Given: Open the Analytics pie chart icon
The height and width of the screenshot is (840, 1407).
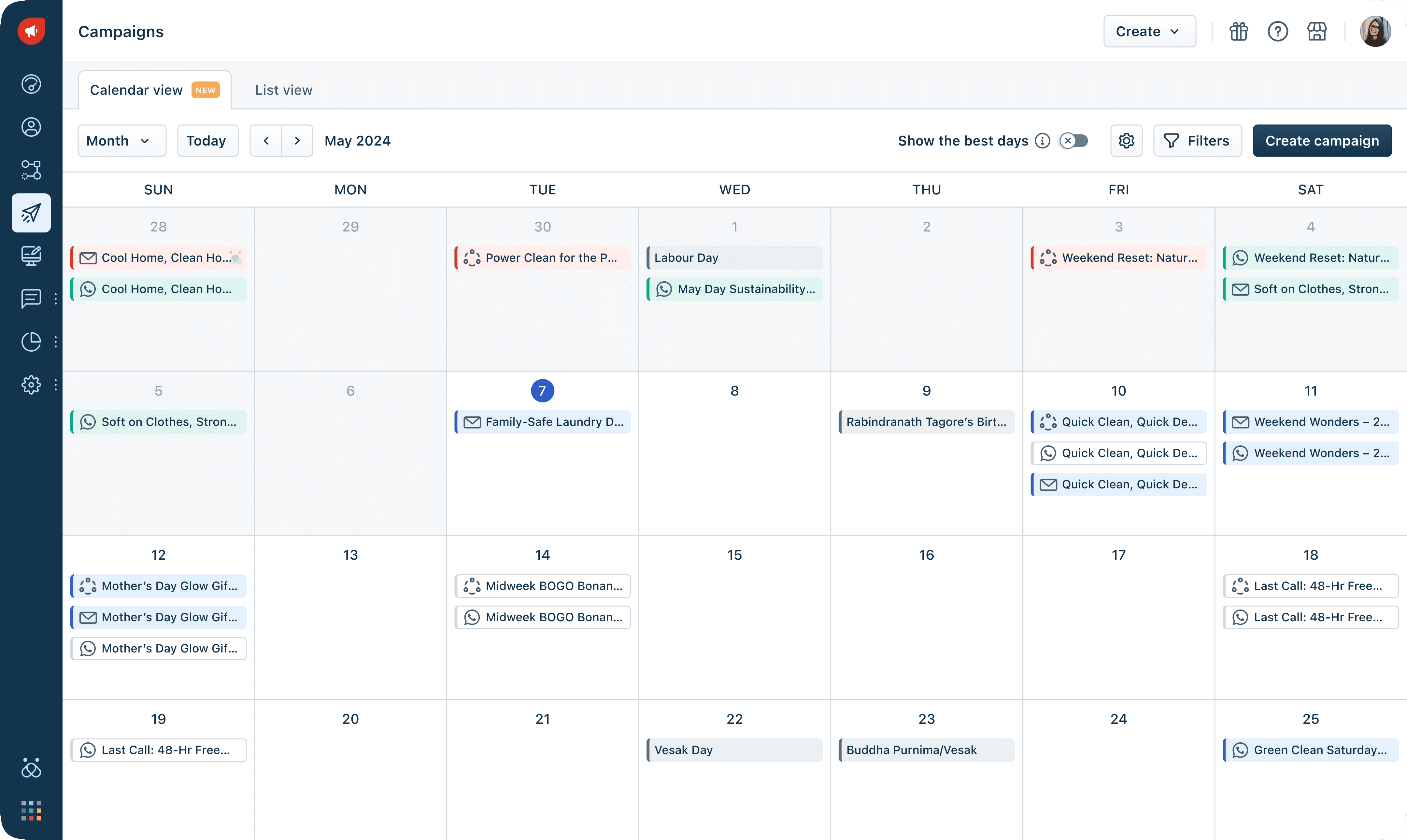Looking at the screenshot, I should tap(31, 341).
